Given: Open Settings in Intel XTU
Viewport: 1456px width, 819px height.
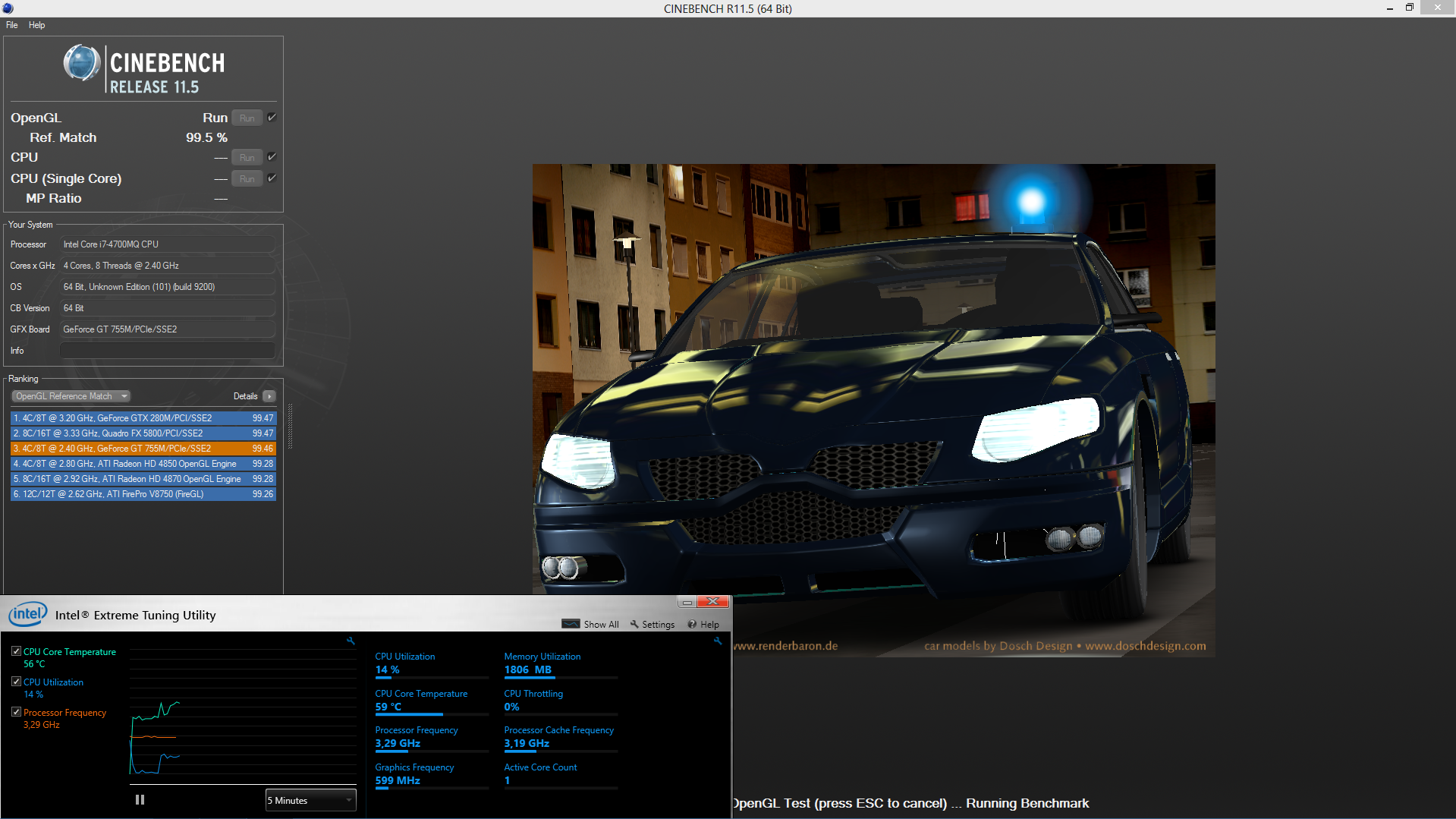Looking at the screenshot, I should point(658,625).
